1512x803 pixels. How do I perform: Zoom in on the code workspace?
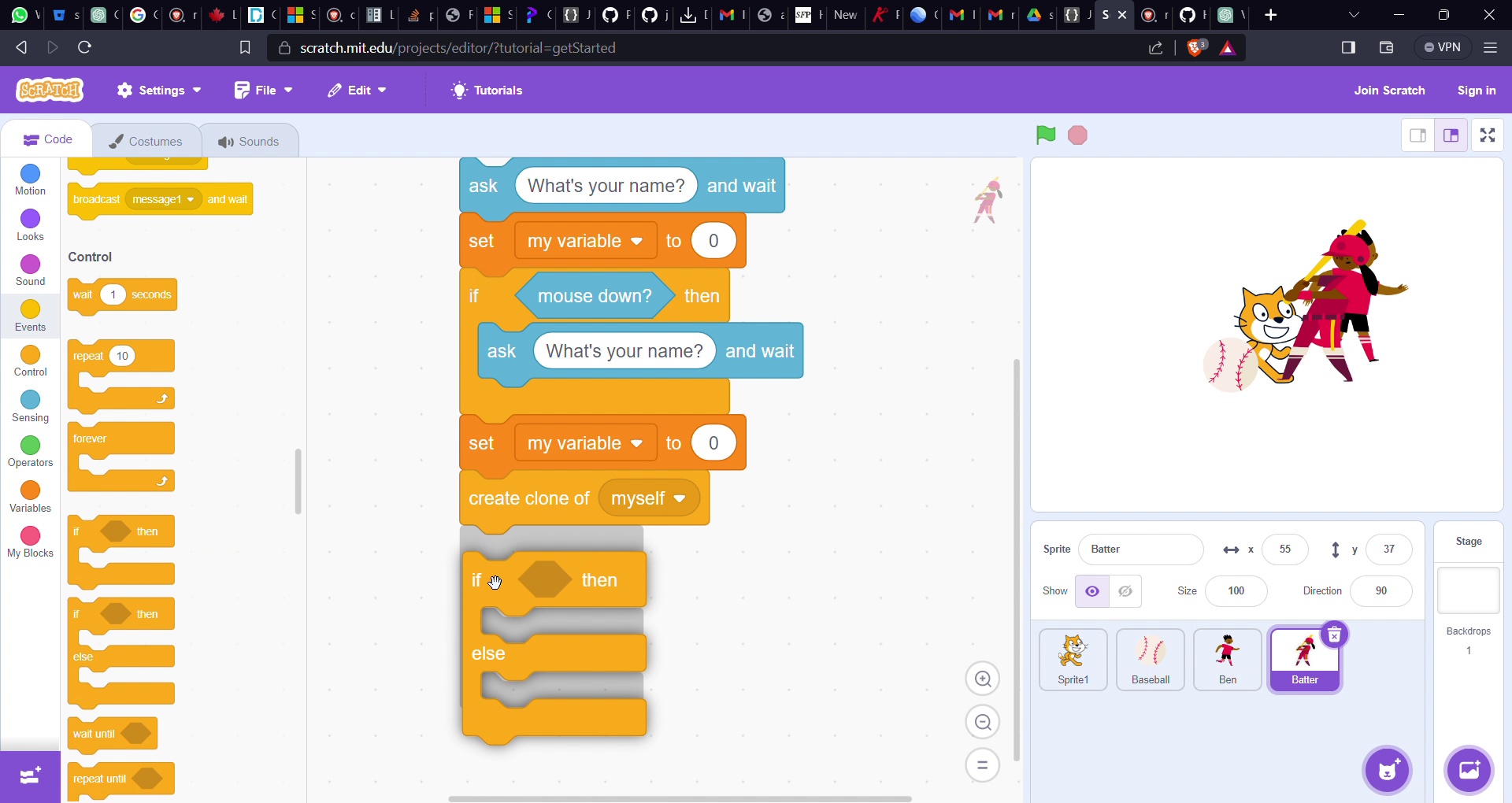[x=983, y=679]
